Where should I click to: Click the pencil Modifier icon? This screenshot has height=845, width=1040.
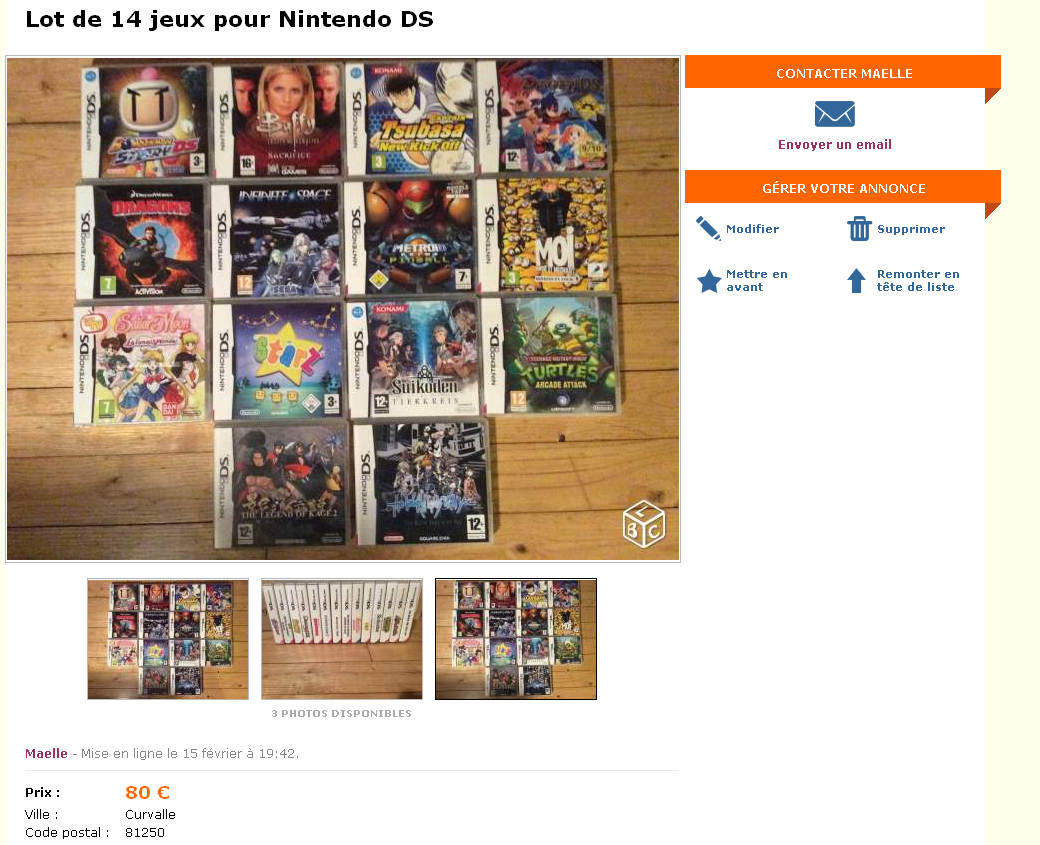[x=708, y=228]
